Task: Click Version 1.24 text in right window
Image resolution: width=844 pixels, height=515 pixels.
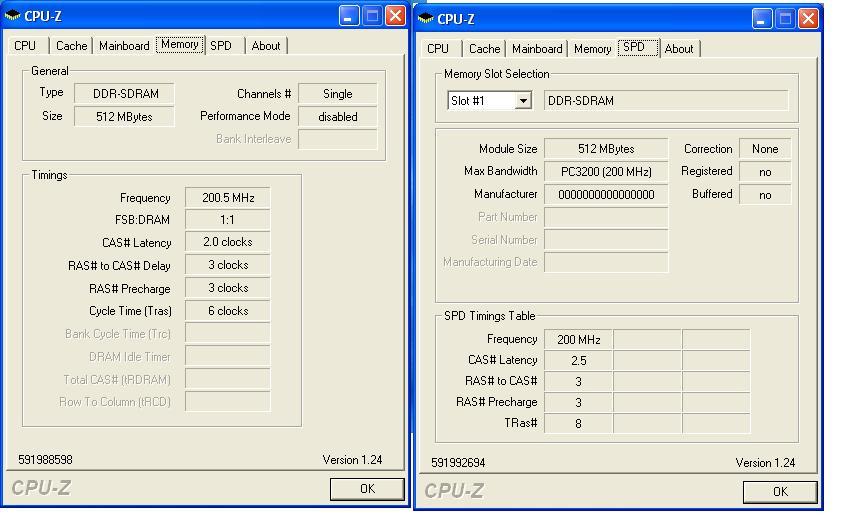Action: click(765, 462)
